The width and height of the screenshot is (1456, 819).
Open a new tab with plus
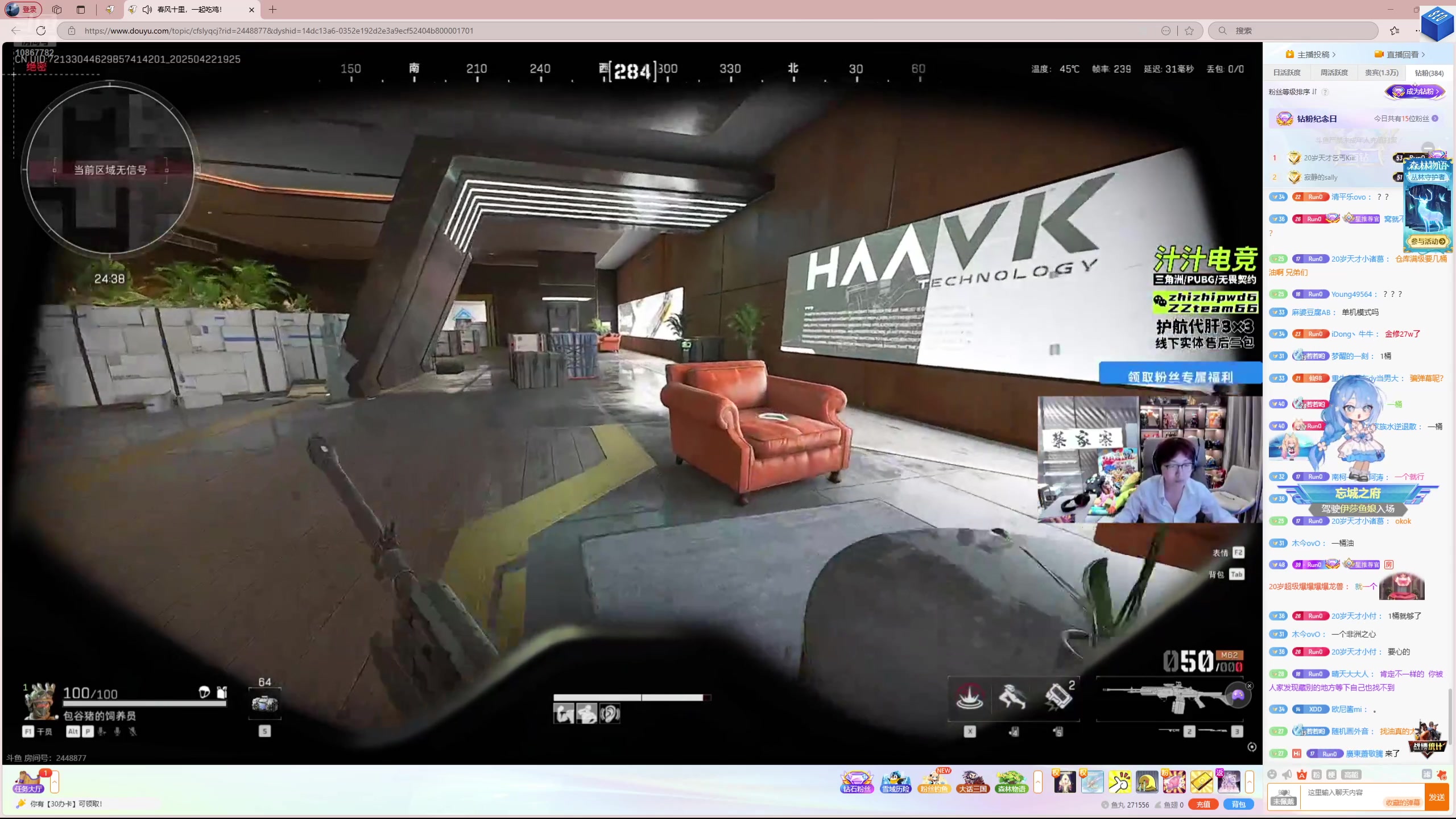[273, 10]
